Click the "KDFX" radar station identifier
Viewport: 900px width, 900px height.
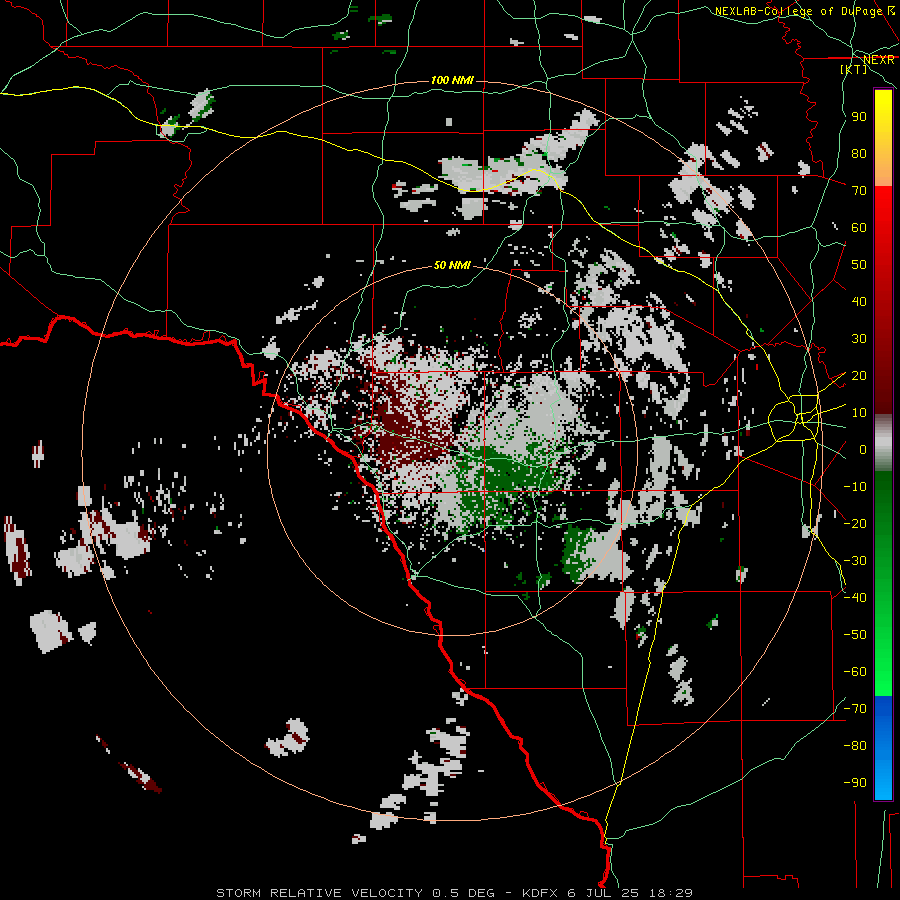(542, 893)
